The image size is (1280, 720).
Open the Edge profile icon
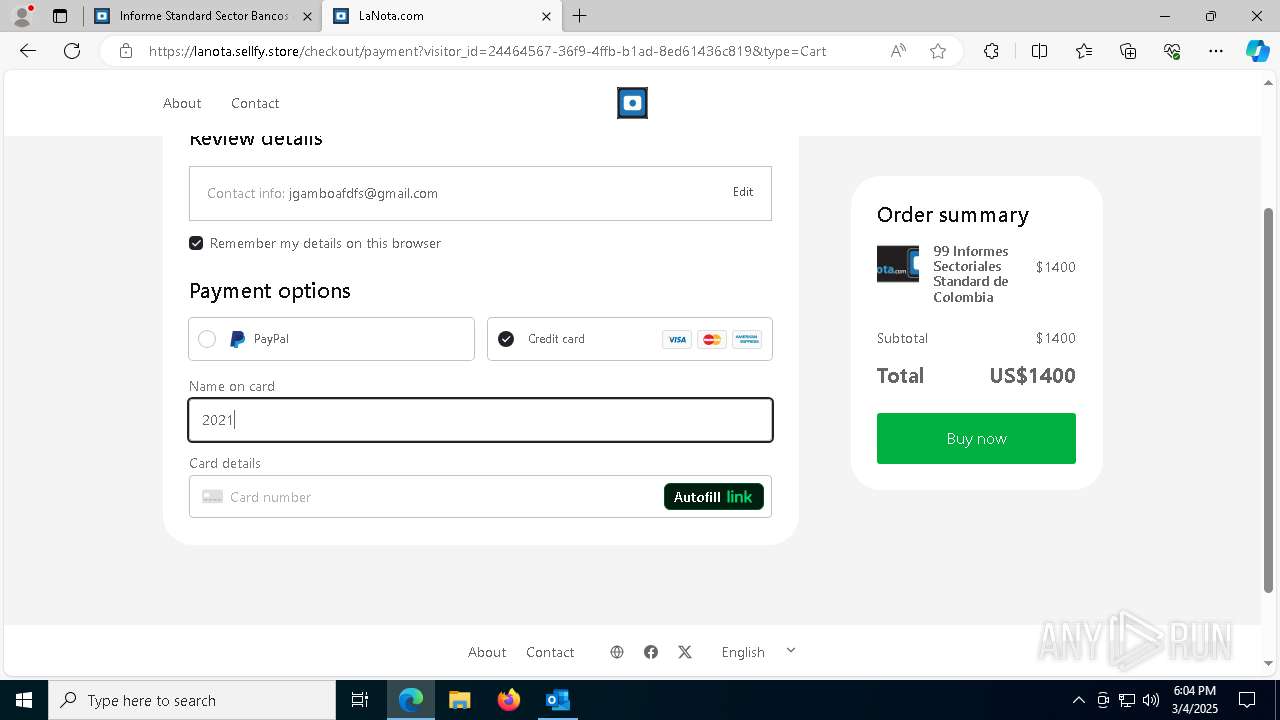(x=21, y=16)
